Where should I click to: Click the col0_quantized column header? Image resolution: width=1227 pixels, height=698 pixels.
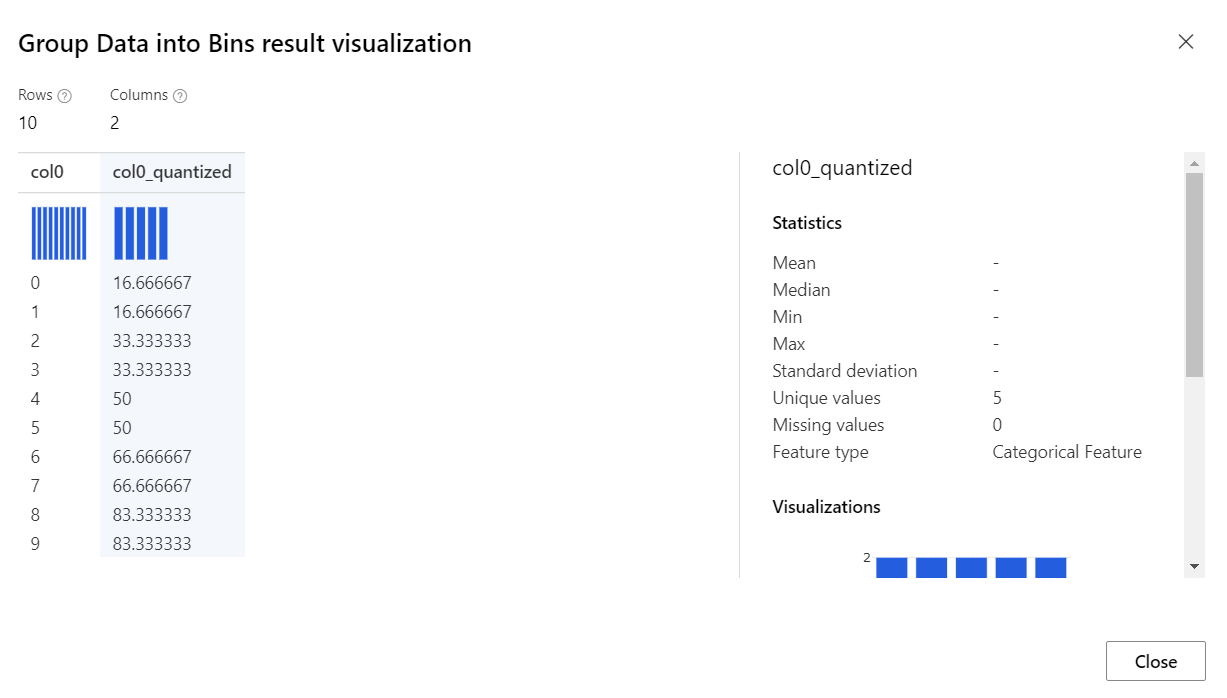[173, 171]
